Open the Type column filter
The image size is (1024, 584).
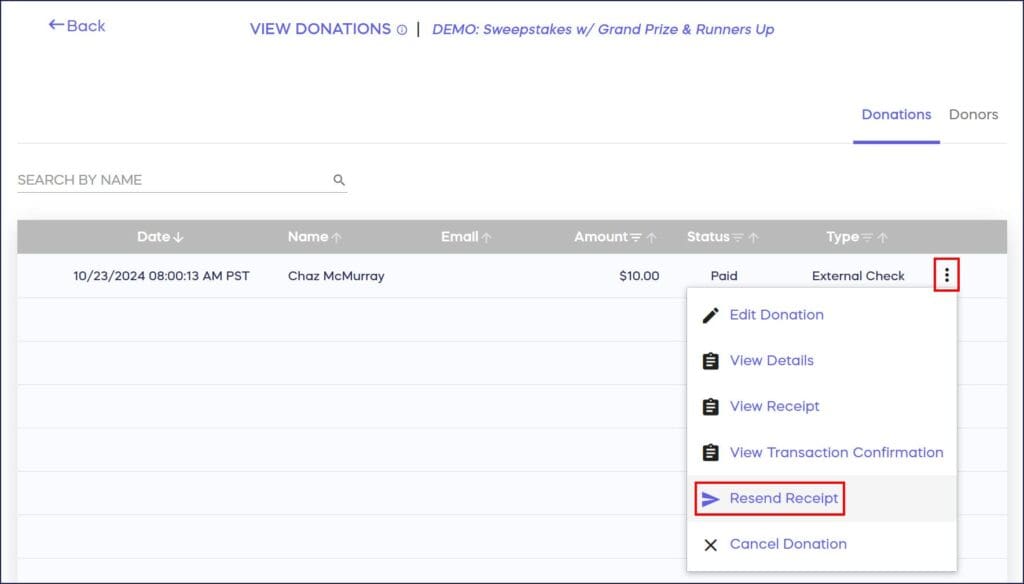click(x=866, y=237)
